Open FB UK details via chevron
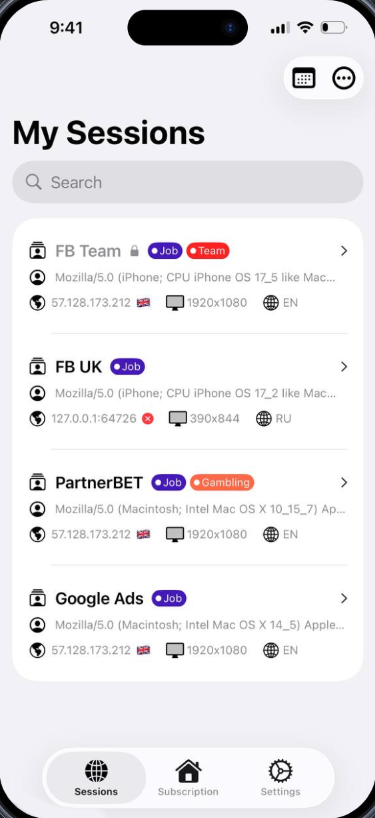The height and width of the screenshot is (818, 375). coord(344,367)
